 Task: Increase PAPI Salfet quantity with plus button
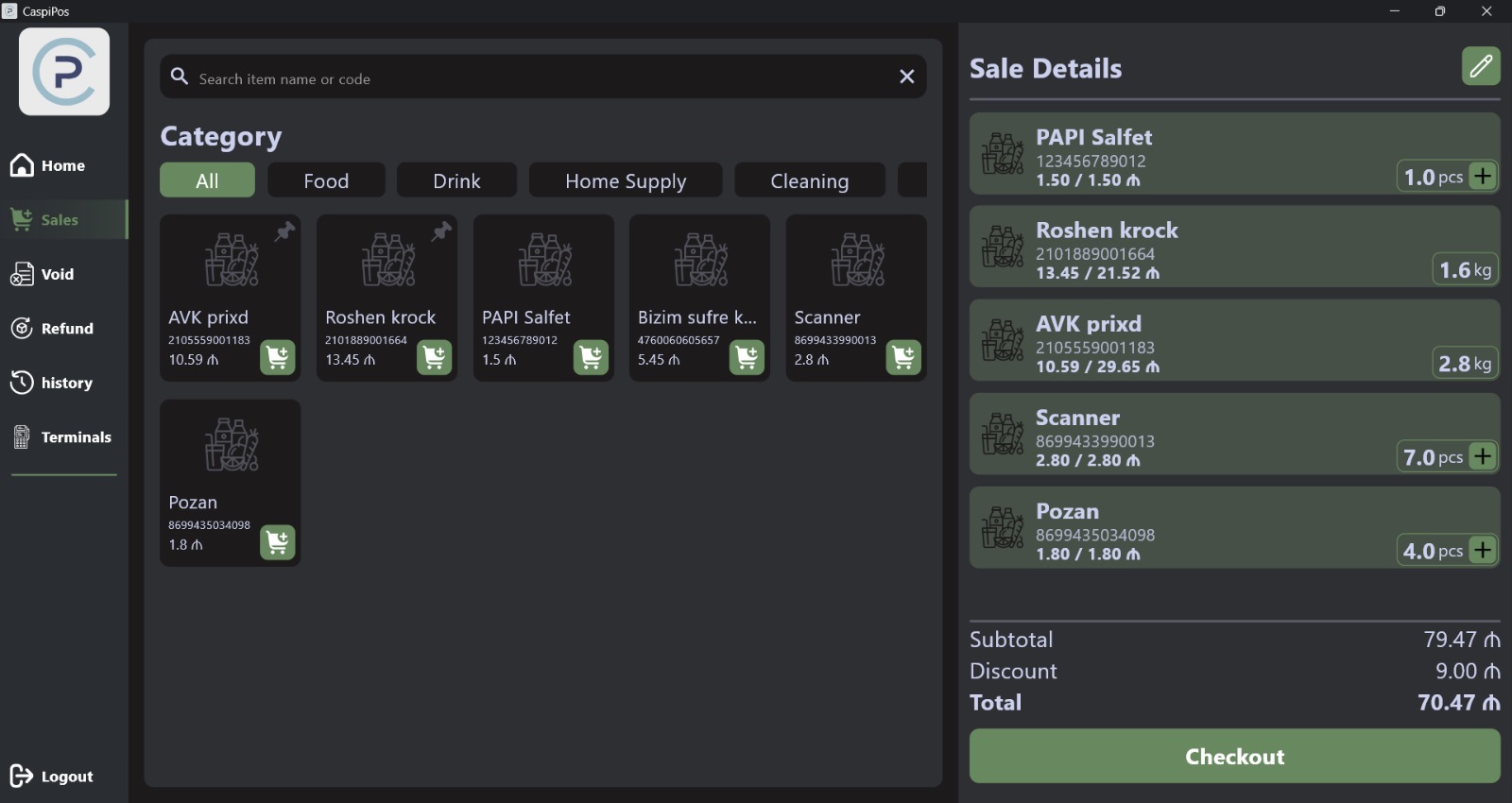pyautogui.click(x=1483, y=176)
